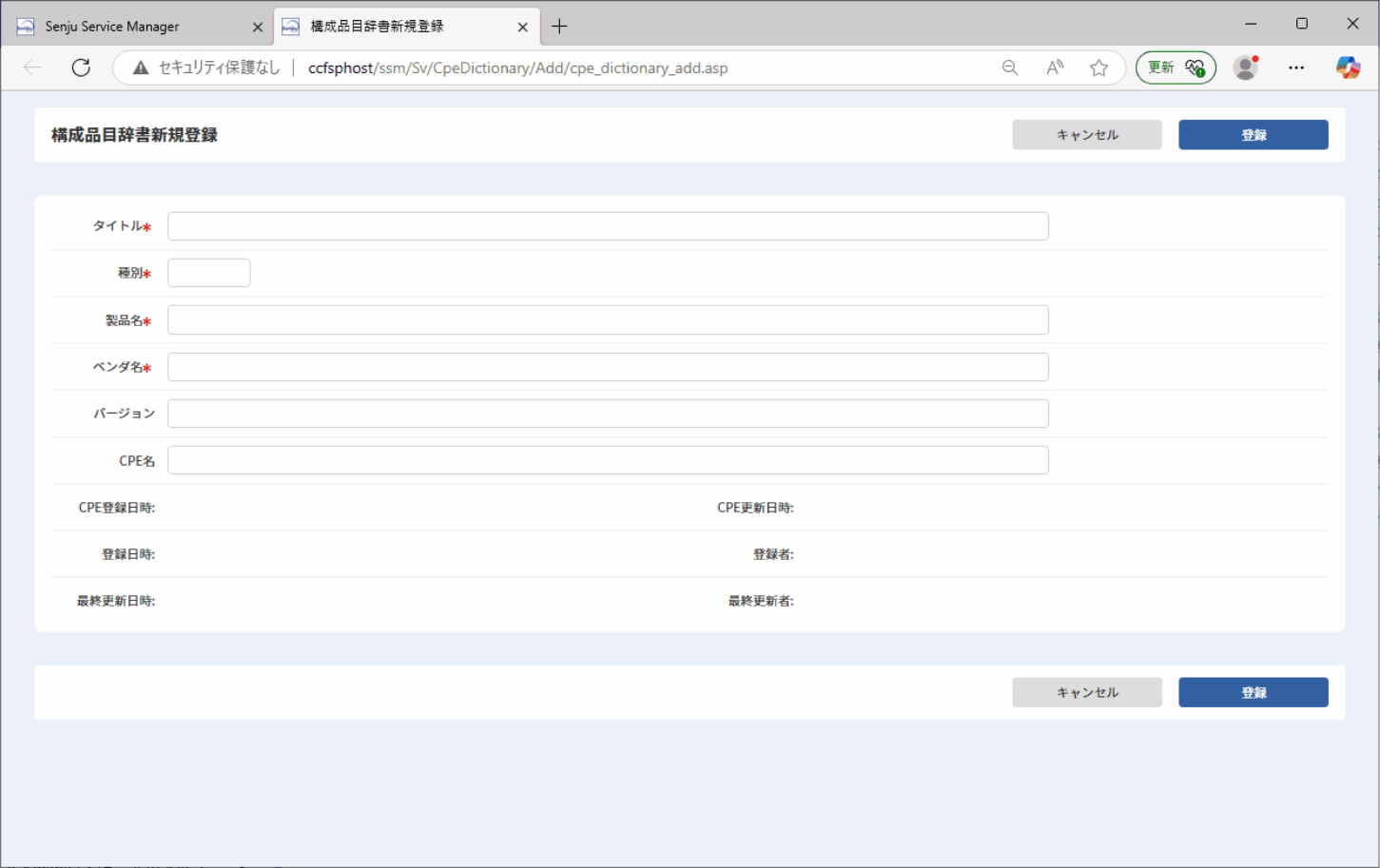Focus the タイトル input field
The height and width of the screenshot is (868, 1380).
pyautogui.click(x=608, y=226)
